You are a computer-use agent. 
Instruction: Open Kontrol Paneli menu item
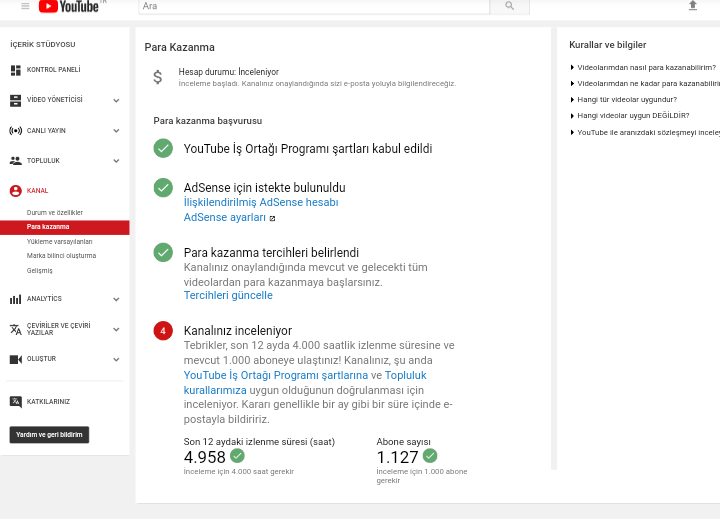pos(54,70)
